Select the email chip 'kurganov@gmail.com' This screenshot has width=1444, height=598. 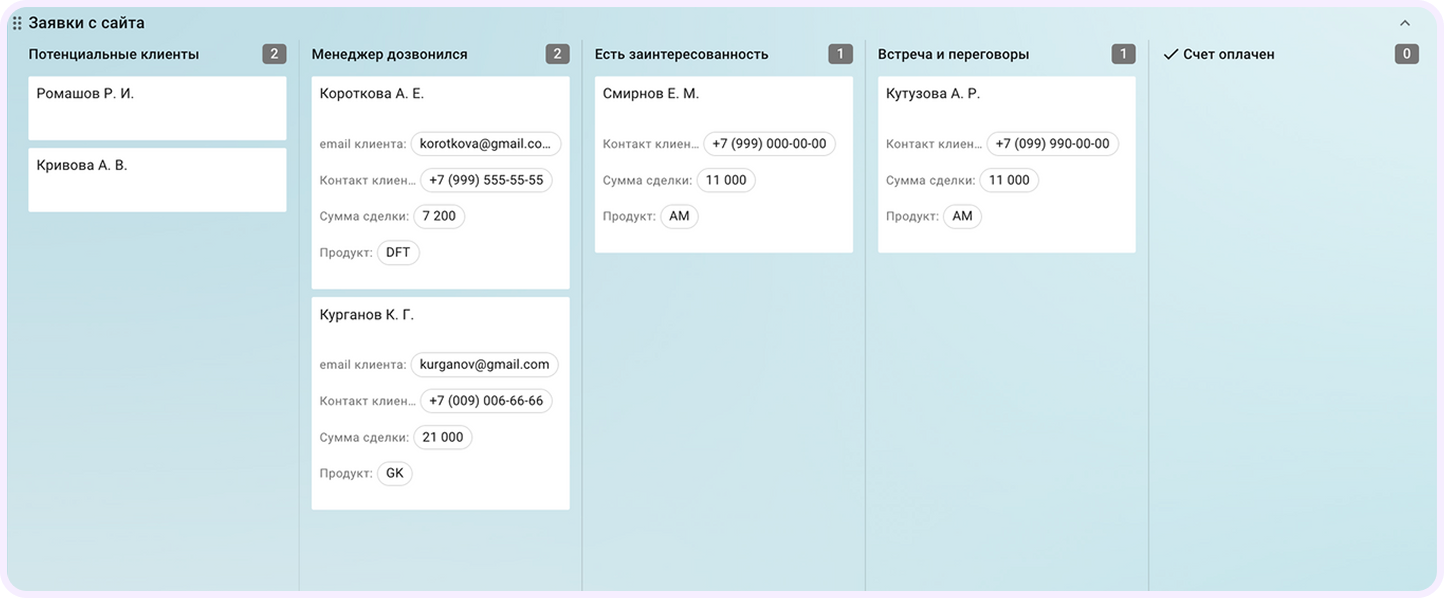coord(484,364)
